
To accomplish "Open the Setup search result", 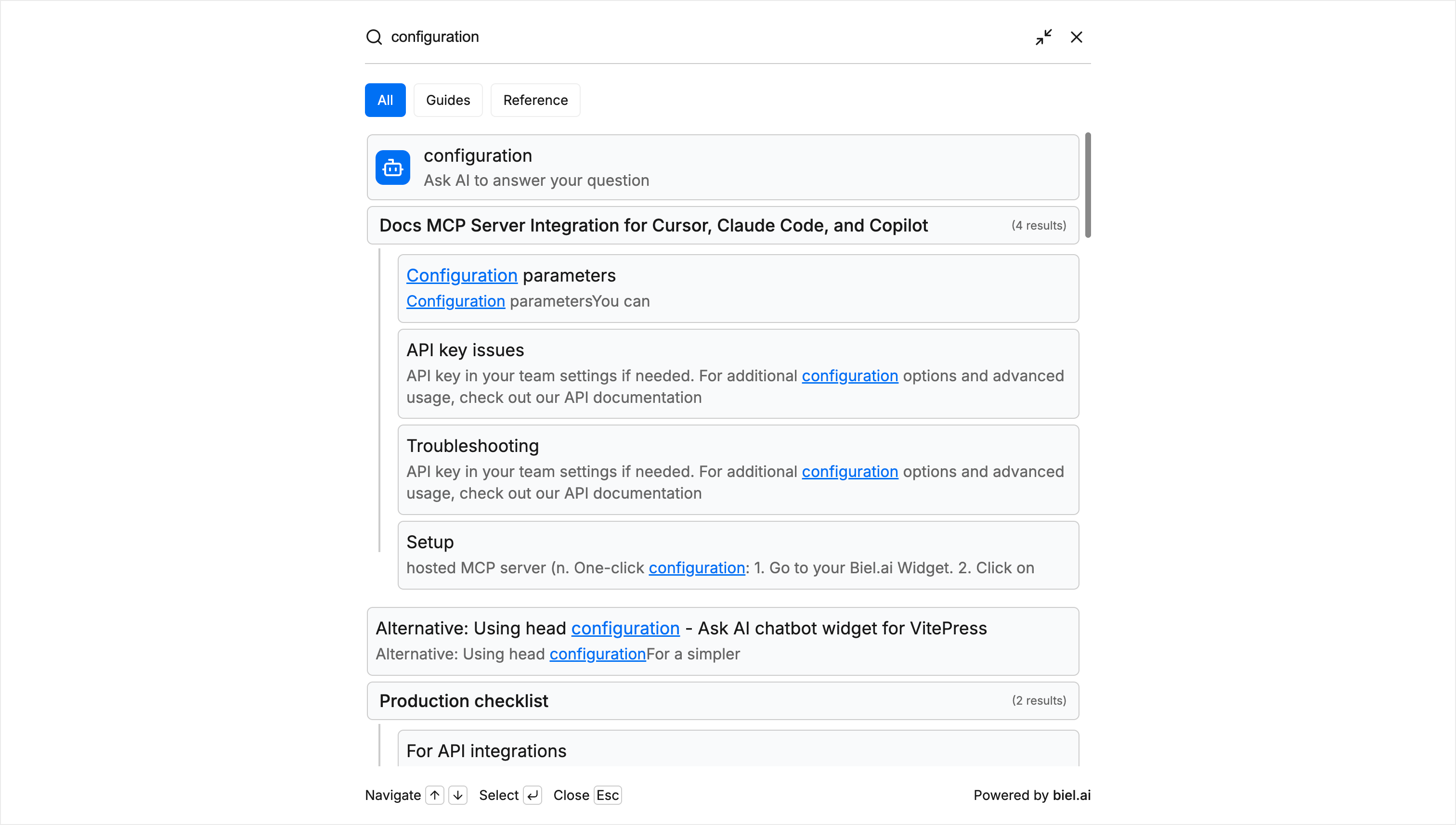I will pos(737,554).
